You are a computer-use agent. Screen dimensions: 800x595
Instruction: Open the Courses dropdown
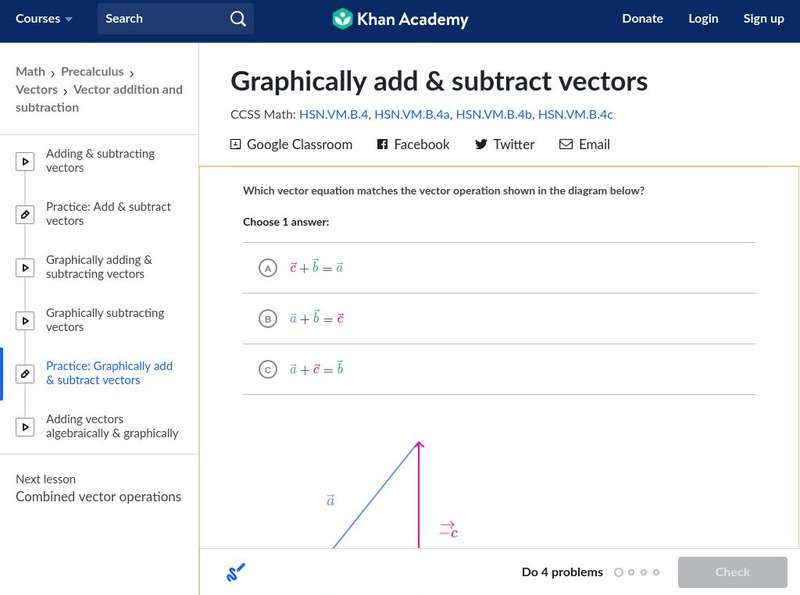coord(44,18)
